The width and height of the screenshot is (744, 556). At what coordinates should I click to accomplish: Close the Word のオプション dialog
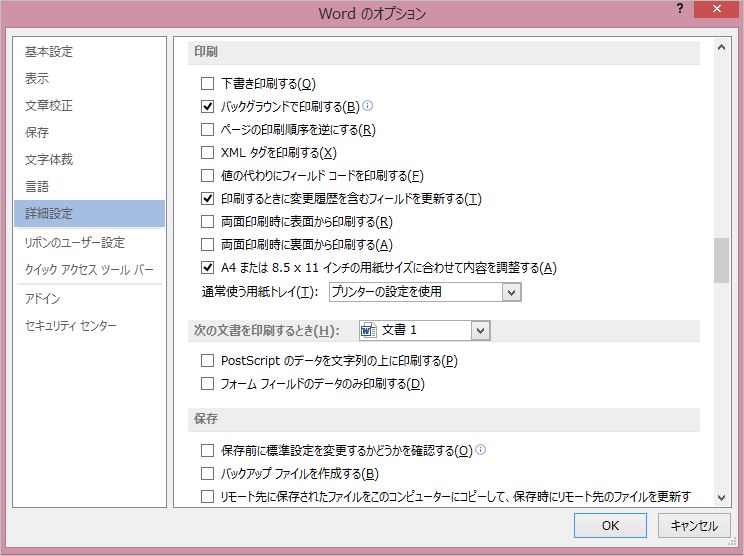pos(716,9)
